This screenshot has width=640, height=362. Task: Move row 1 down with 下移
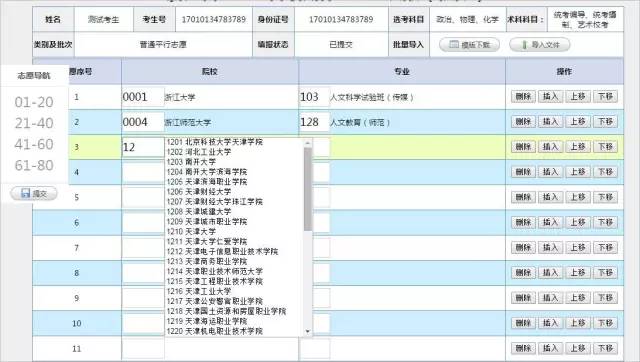pyautogui.click(x=605, y=97)
